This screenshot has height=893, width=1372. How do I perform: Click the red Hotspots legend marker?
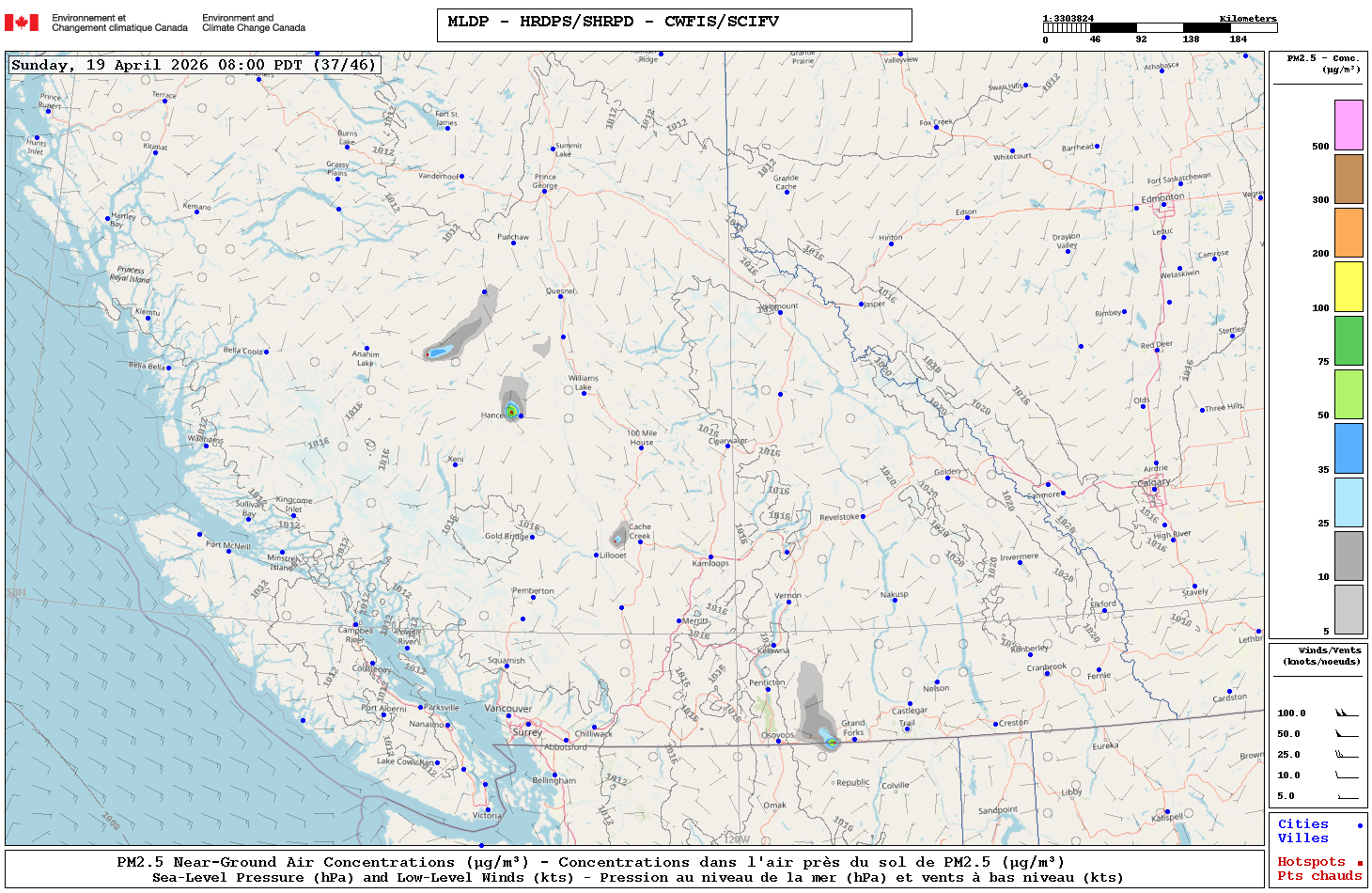tap(1360, 863)
